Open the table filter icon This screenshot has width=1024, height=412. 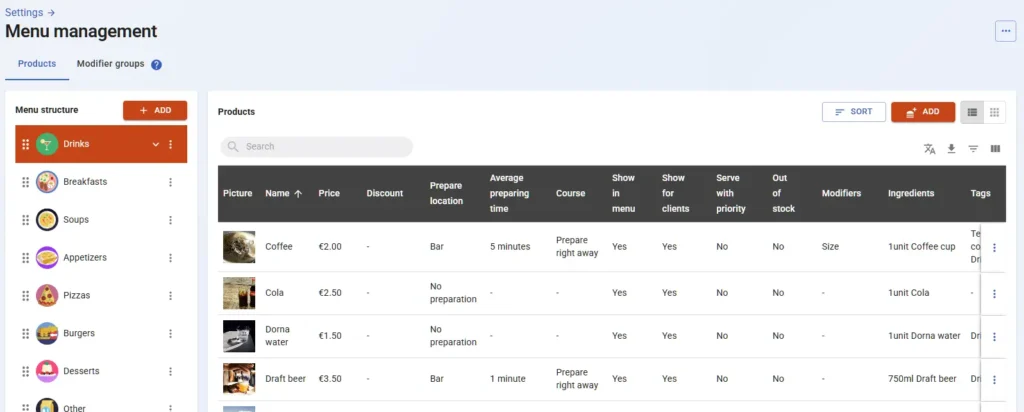click(973, 149)
